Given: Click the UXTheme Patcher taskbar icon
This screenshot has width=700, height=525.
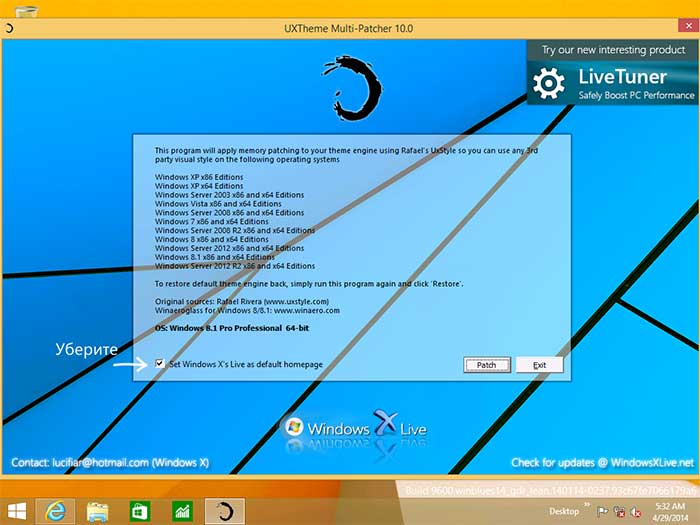Looking at the screenshot, I should click(225, 511).
